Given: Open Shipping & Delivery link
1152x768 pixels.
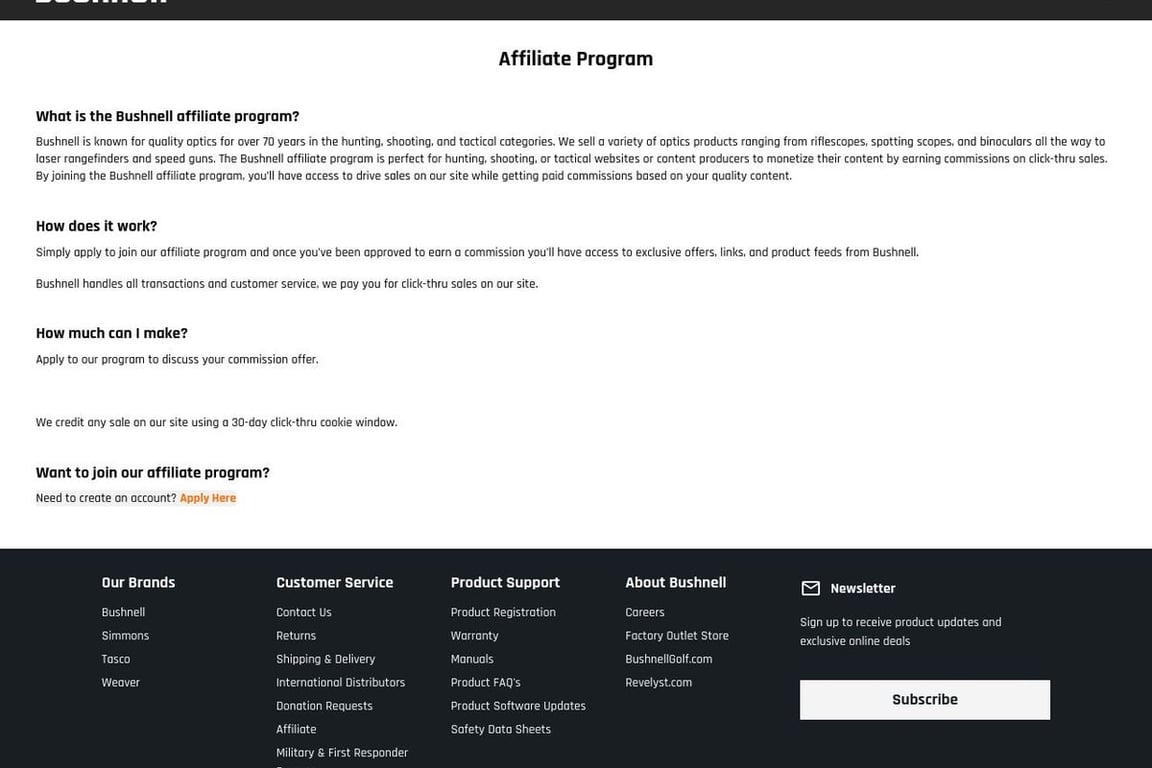Looking at the screenshot, I should pyautogui.click(x=325, y=659).
